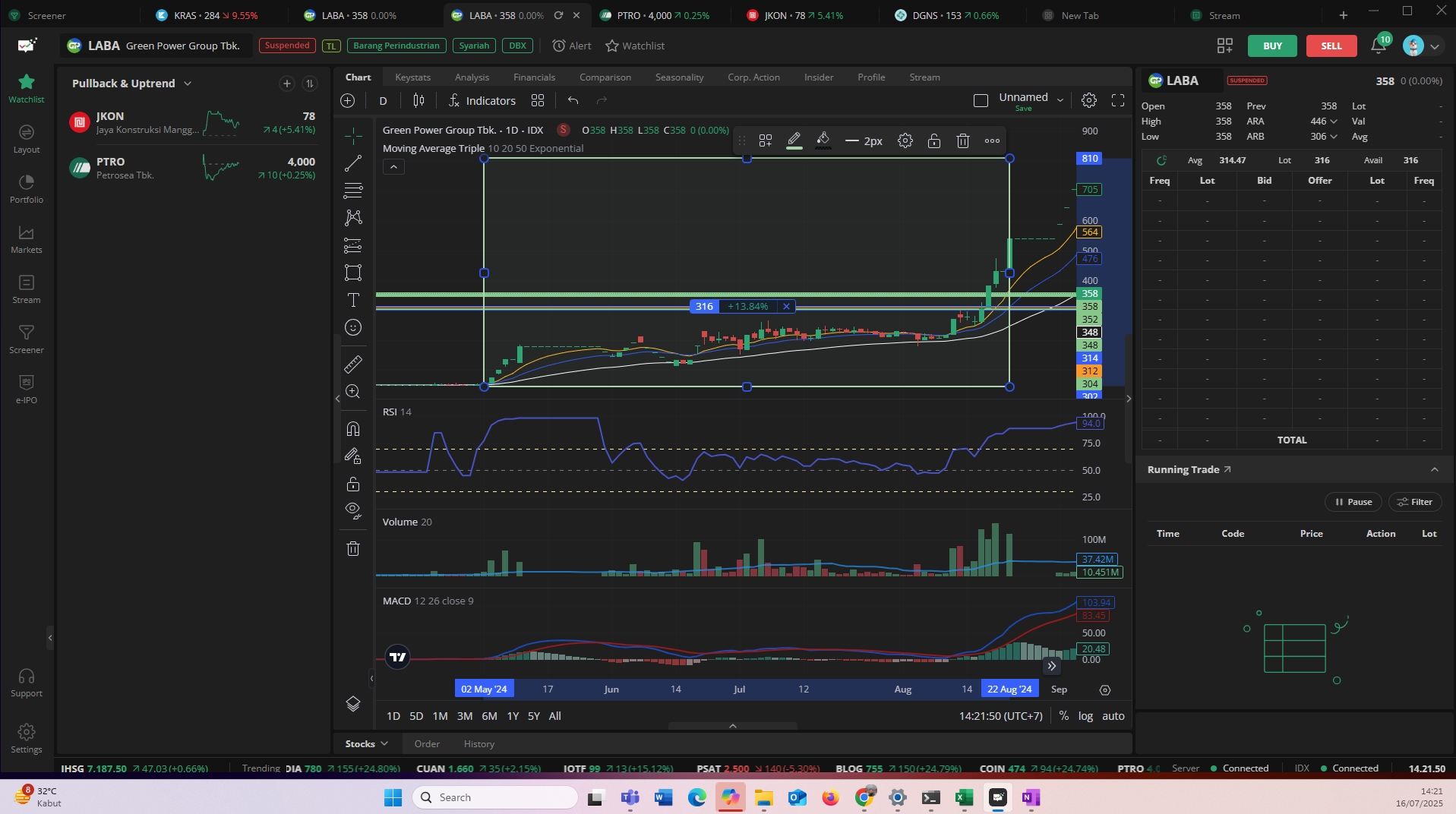Add a stock to the watchlist
Viewport: 1456px width, 814px height.
[x=286, y=84]
